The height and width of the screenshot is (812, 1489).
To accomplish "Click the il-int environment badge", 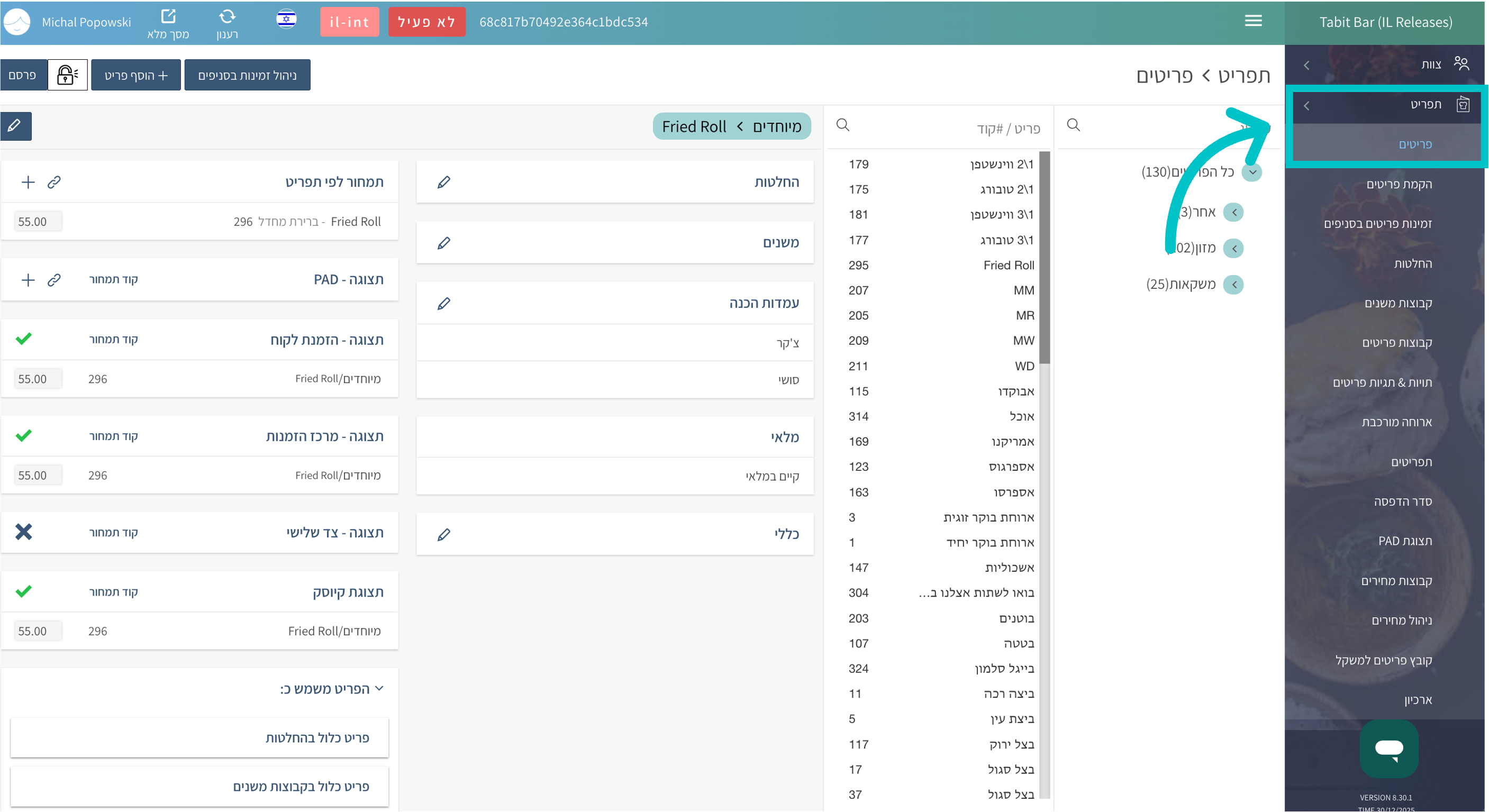I will [349, 21].
